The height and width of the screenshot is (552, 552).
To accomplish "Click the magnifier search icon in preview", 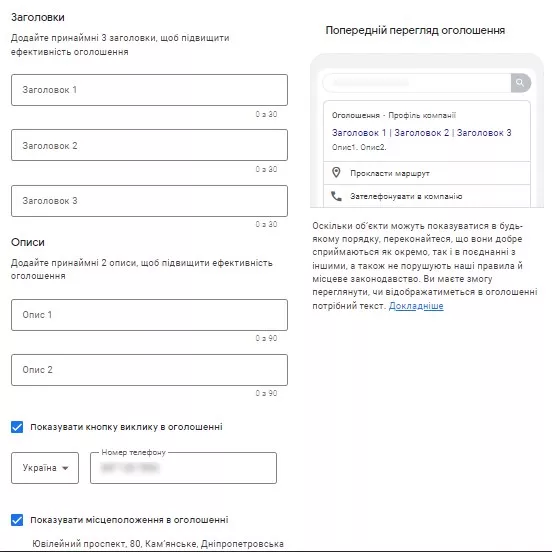I will pyautogui.click(x=520, y=83).
